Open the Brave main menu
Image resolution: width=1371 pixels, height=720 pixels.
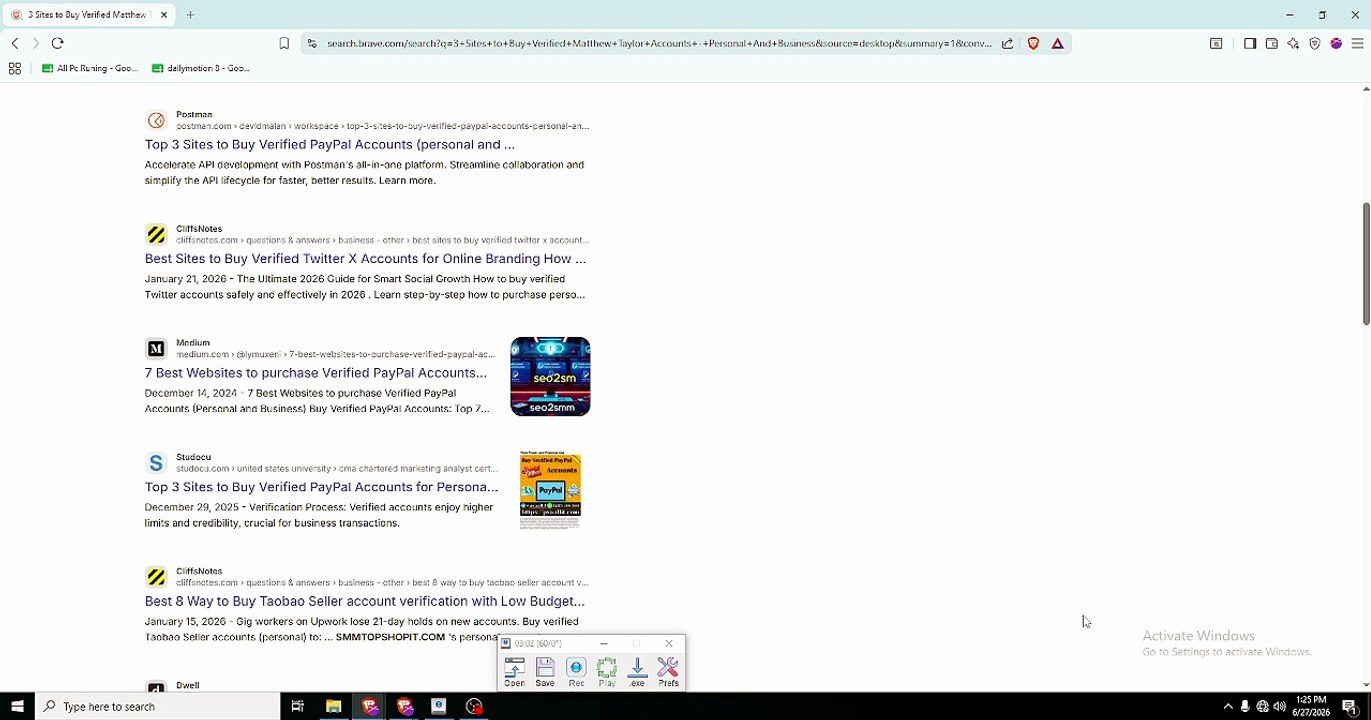coord(1357,43)
